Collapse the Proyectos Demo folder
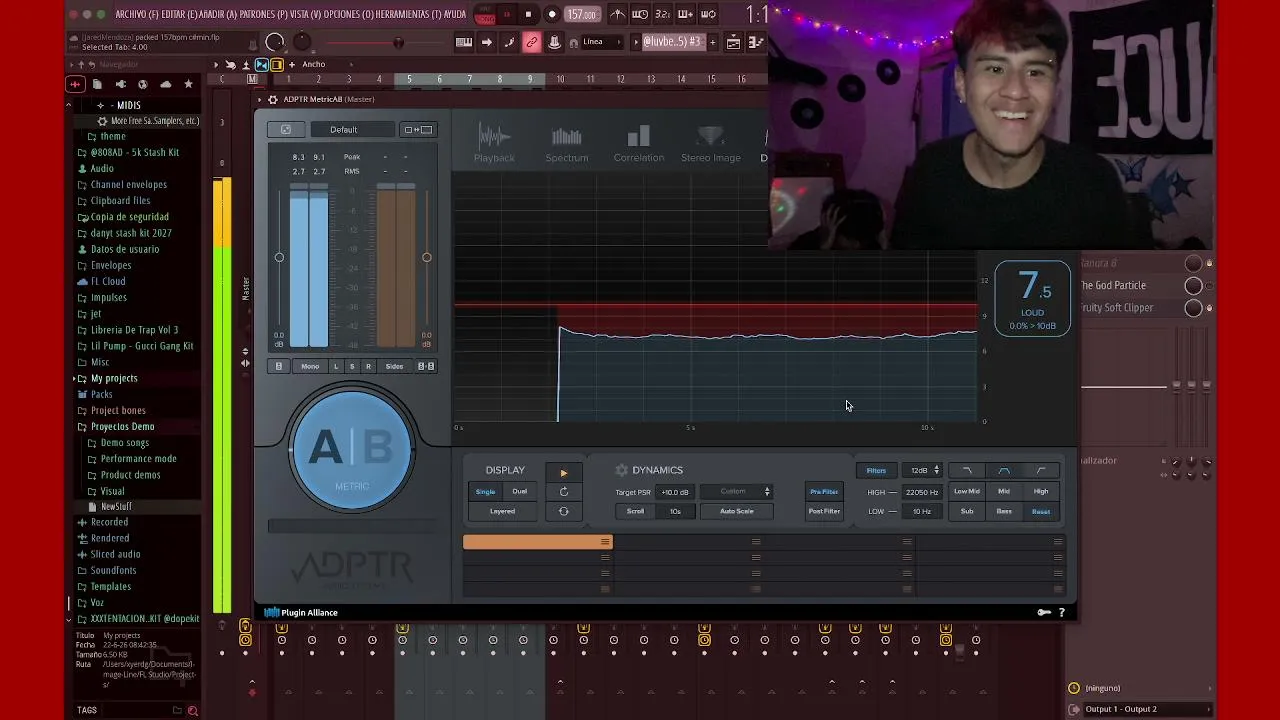Screen dimensions: 1280x720 click(122, 426)
